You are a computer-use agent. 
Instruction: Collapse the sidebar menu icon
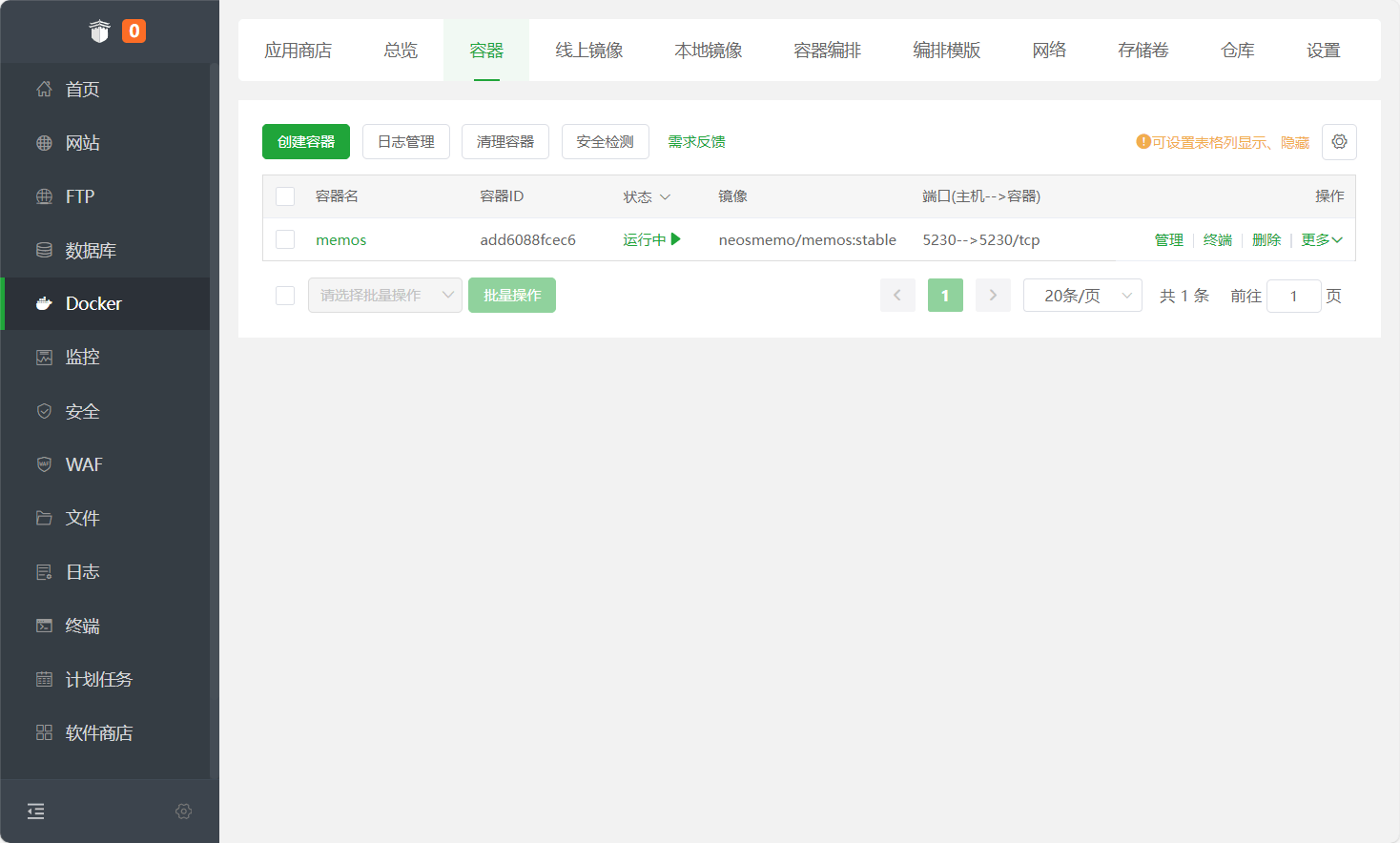coord(36,812)
